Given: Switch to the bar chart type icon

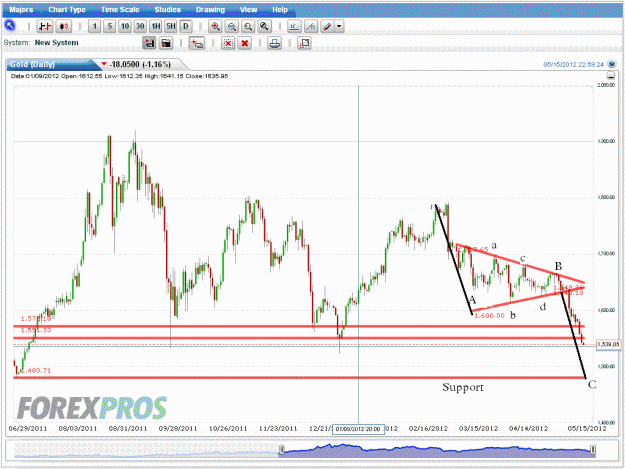Looking at the screenshot, I should (45, 27).
